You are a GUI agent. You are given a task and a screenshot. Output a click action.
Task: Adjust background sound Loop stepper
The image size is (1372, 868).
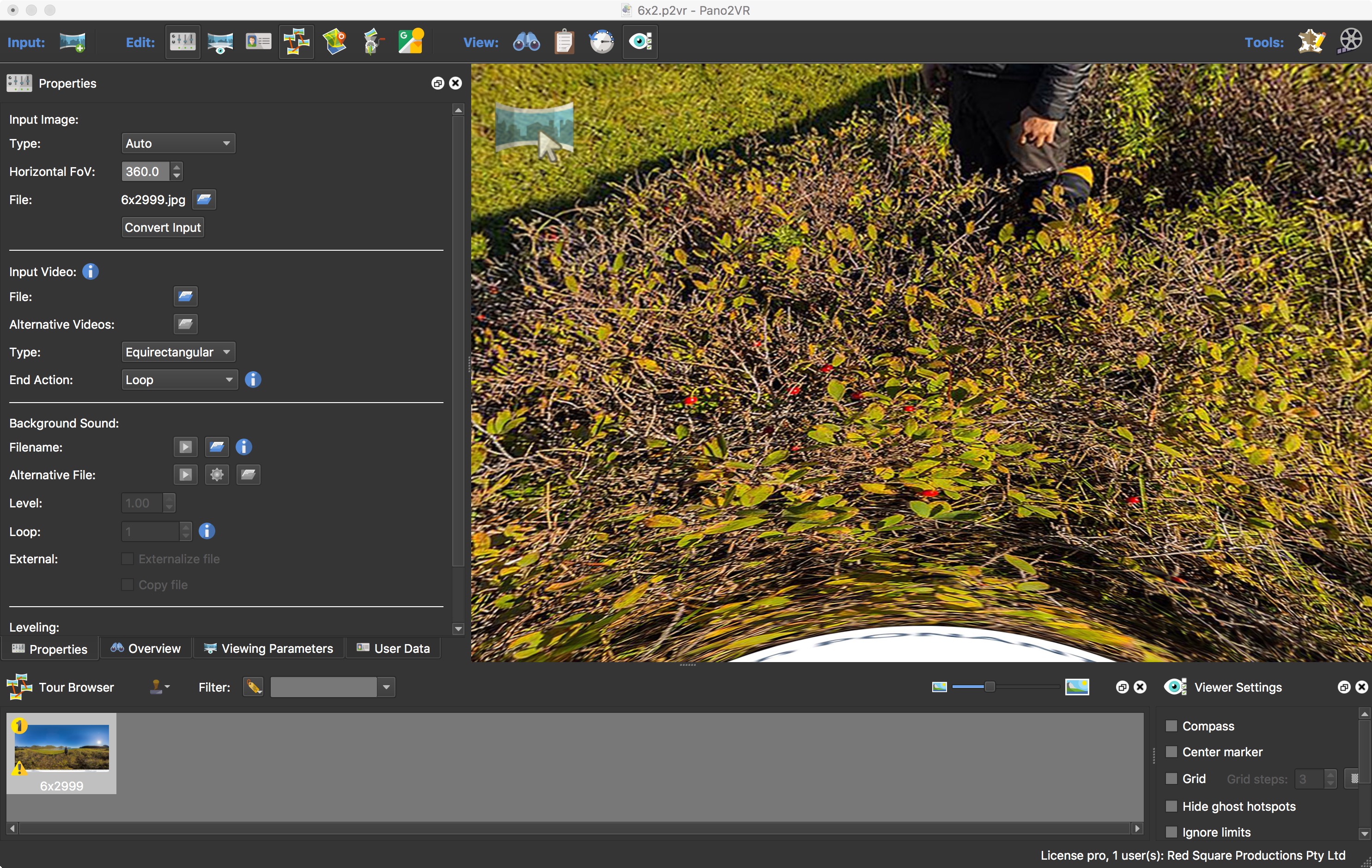(x=185, y=531)
